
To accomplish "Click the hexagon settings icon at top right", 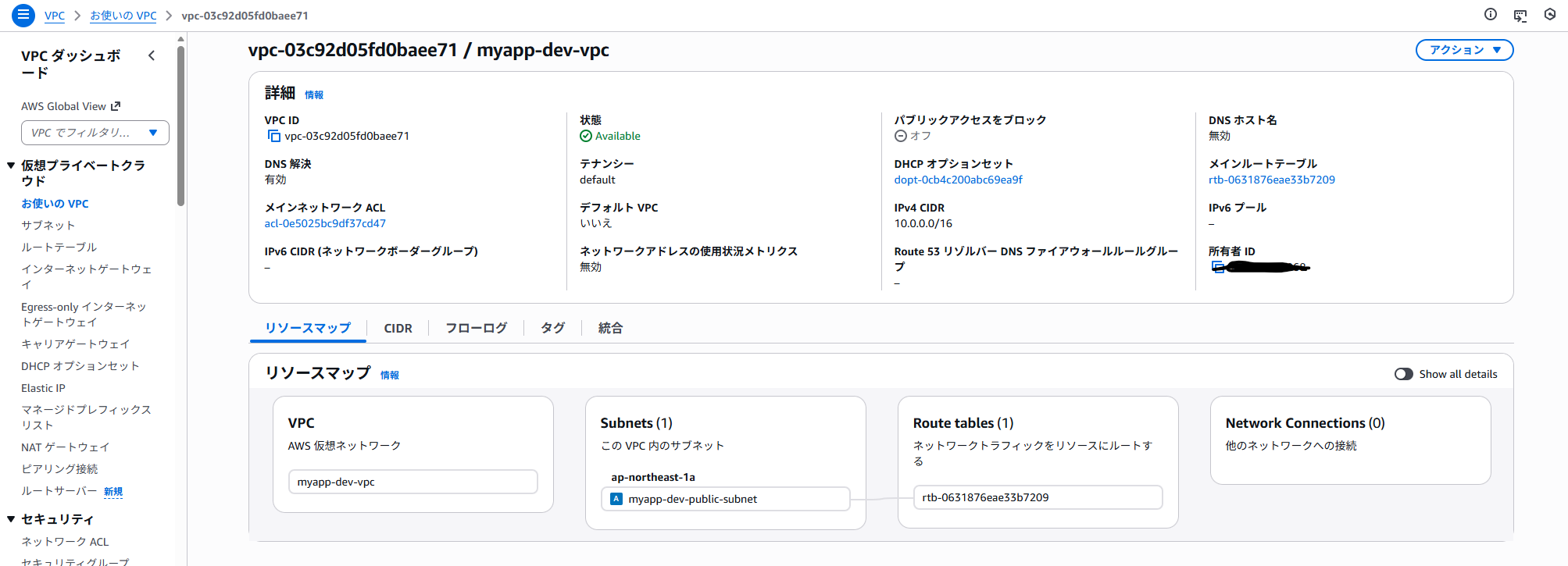I will point(1550,14).
